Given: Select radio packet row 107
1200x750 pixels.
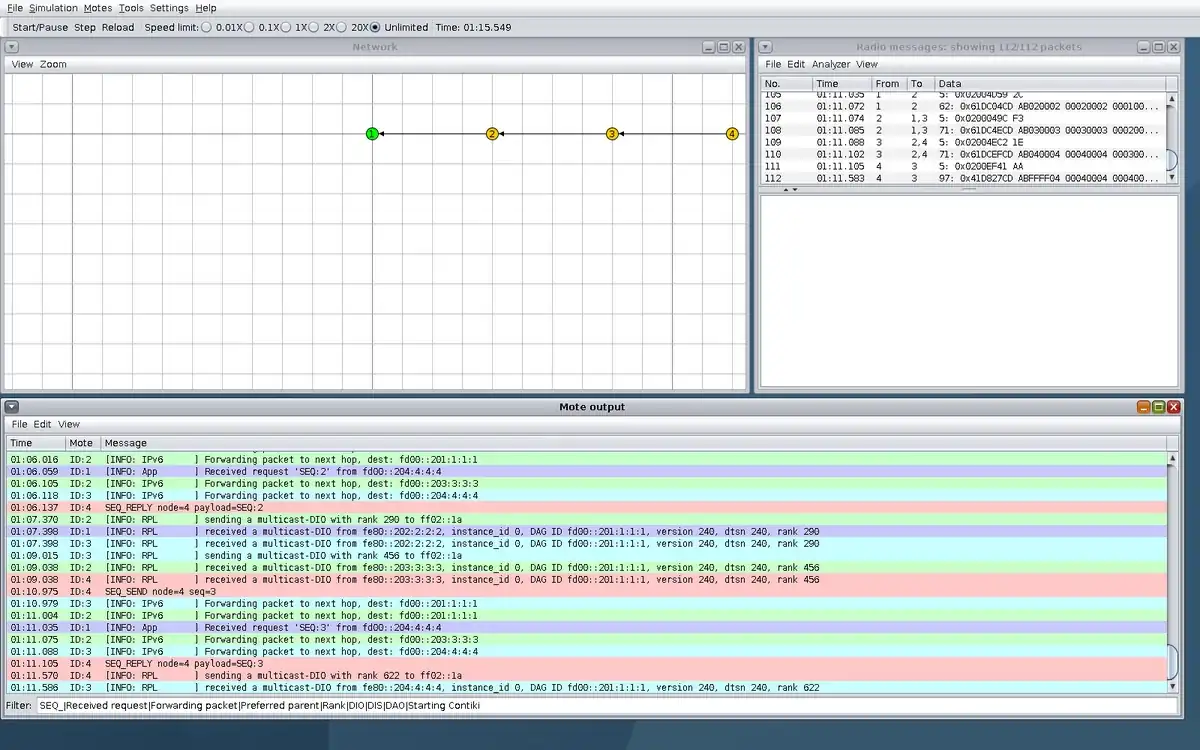Looking at the screenshot, I should tap(963, 118).
